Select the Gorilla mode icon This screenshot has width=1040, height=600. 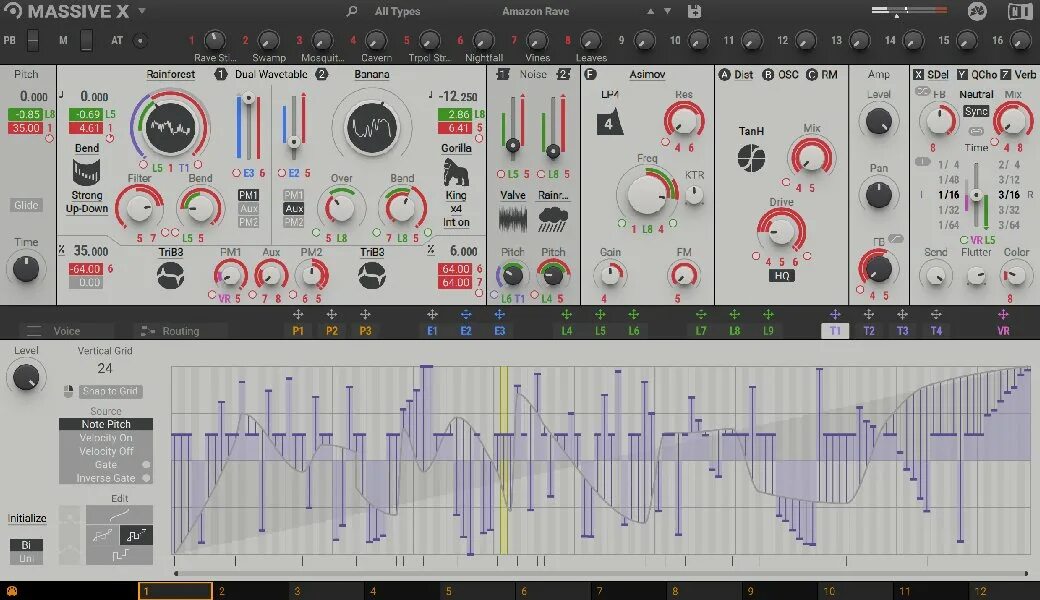pos(456,172)
